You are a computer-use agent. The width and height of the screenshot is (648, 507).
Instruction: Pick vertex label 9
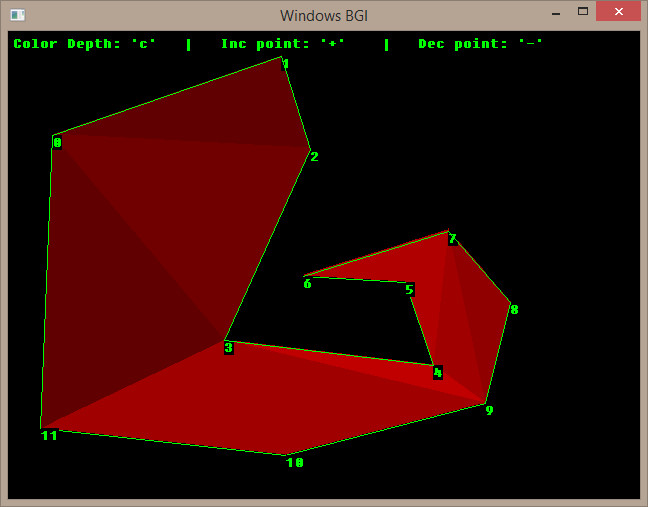[489, 410]
